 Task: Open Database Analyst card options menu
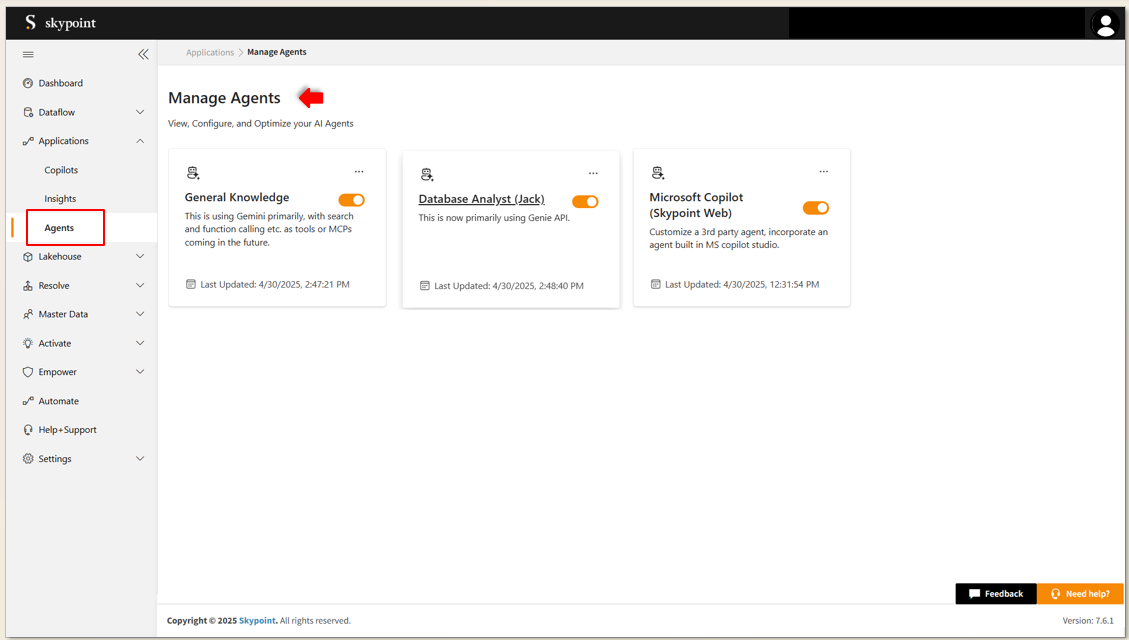pos(593,173)
